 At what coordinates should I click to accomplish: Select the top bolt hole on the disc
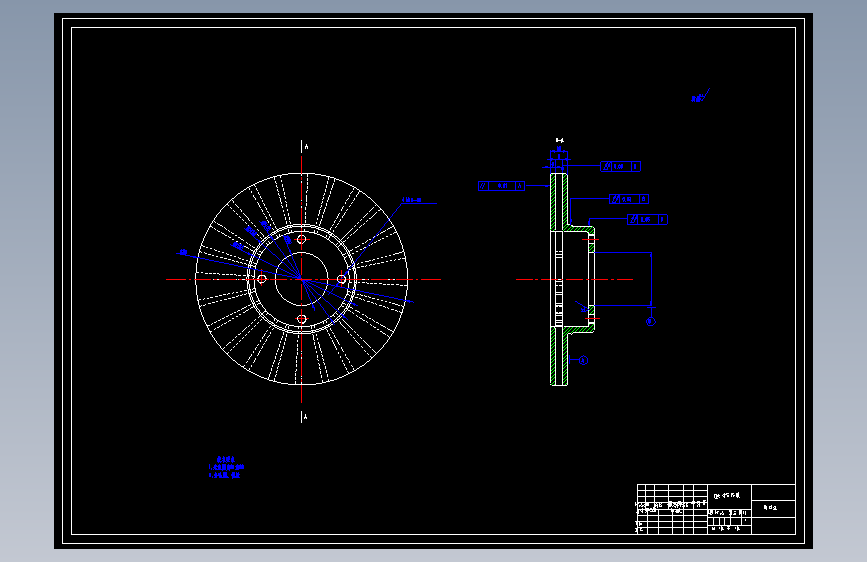(x=301, y=240)
